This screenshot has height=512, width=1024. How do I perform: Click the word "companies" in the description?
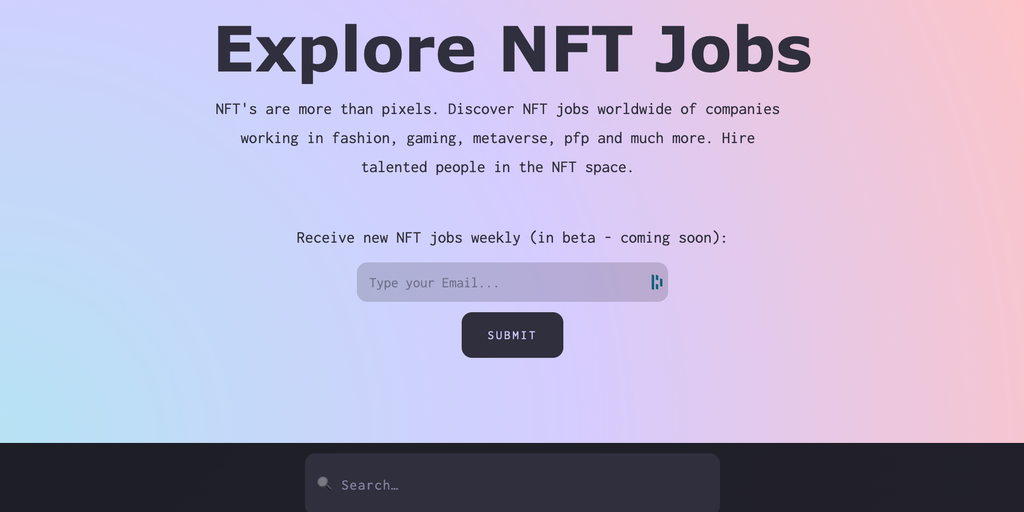tap(743, 109)
